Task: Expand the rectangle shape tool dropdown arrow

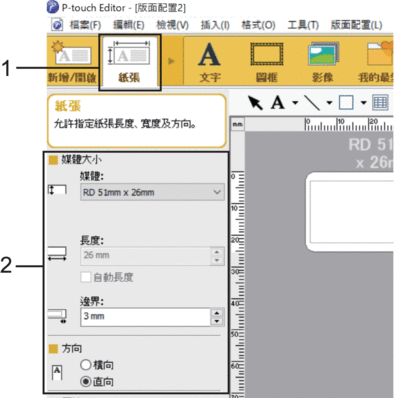Action: [x=363, y=103]
